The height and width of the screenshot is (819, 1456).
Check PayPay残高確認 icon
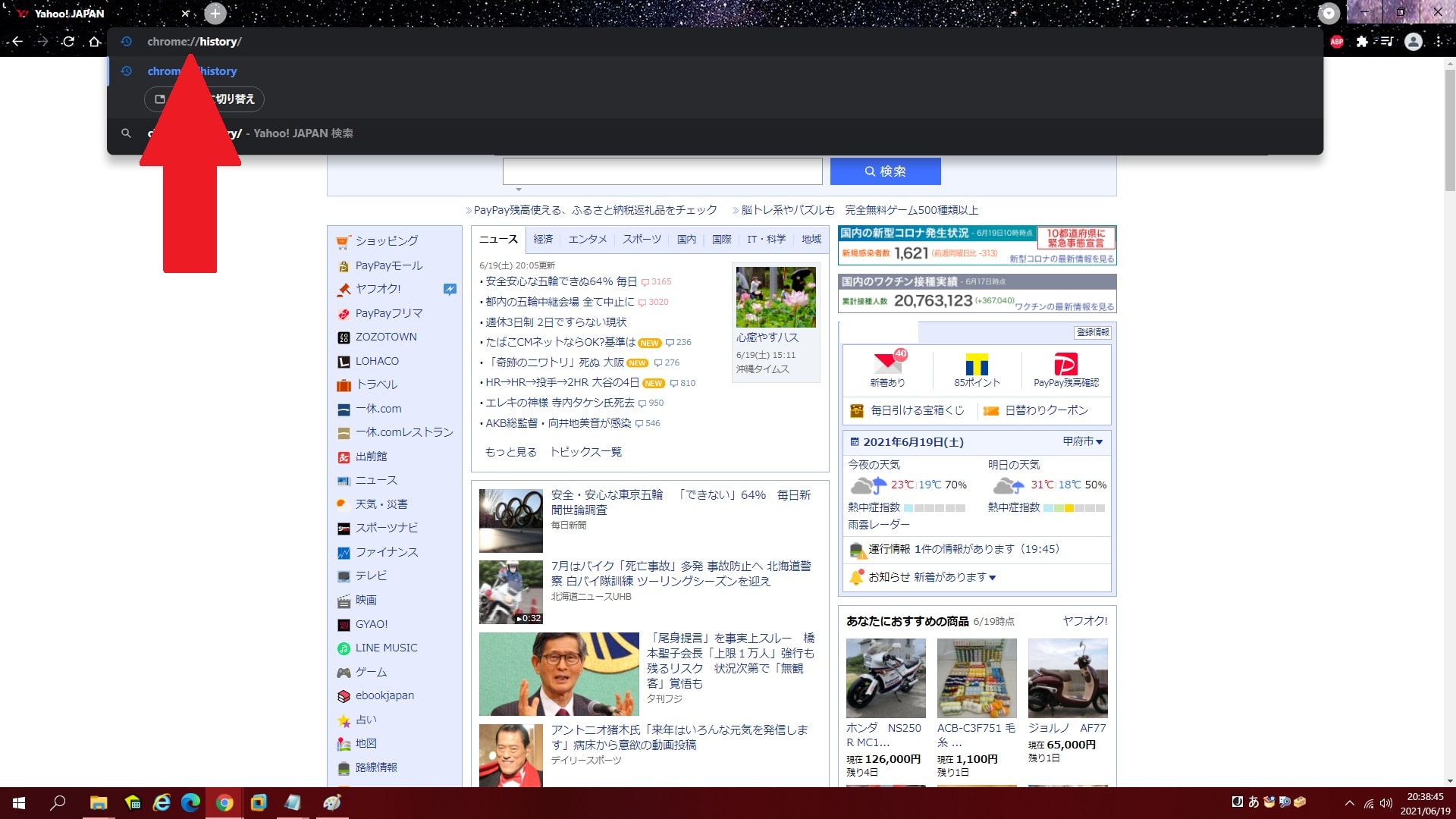pos(1065,364)
